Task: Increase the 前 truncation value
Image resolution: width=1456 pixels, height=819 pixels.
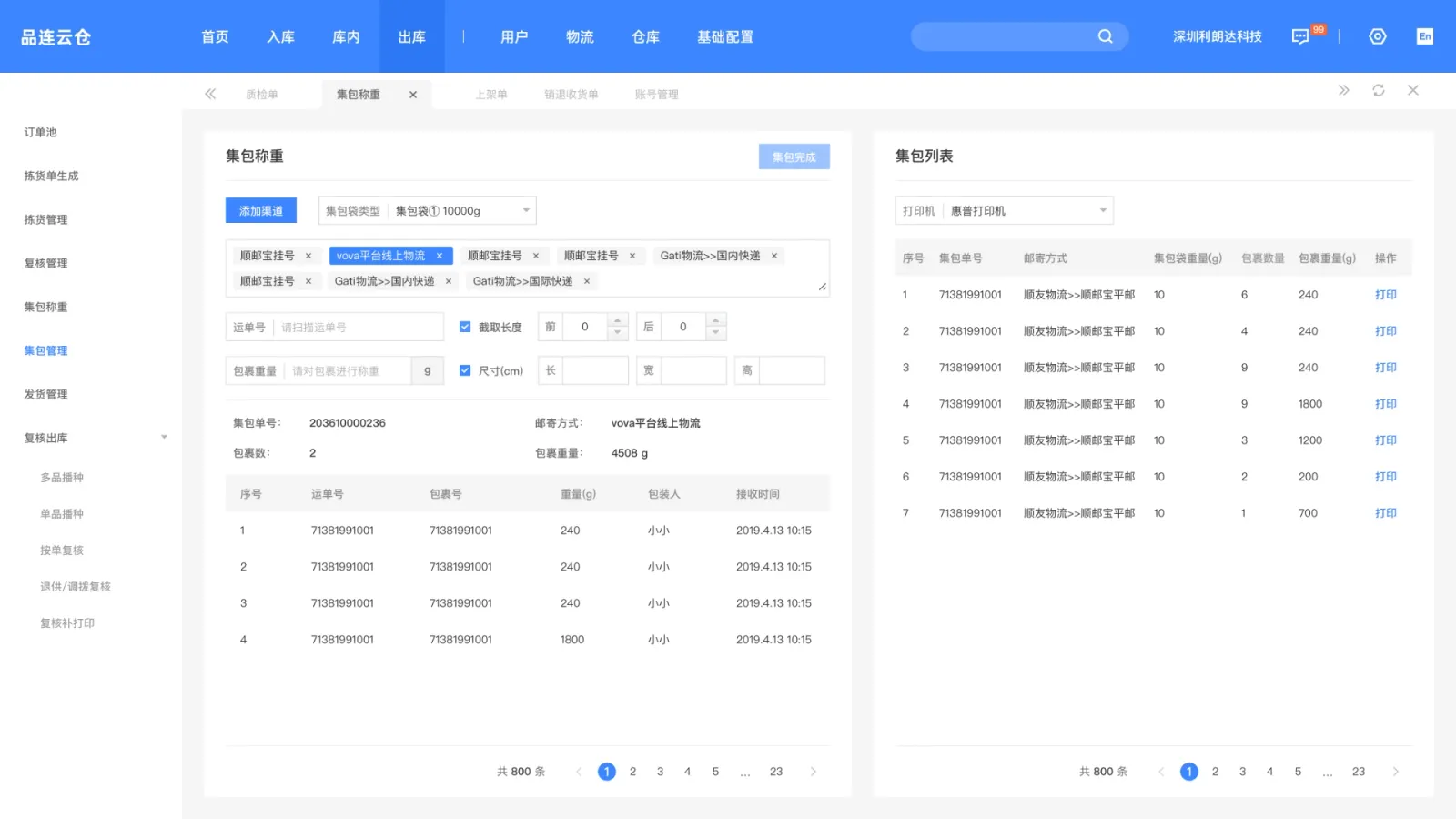Action: pyautogui.click(x=618, y=320)
